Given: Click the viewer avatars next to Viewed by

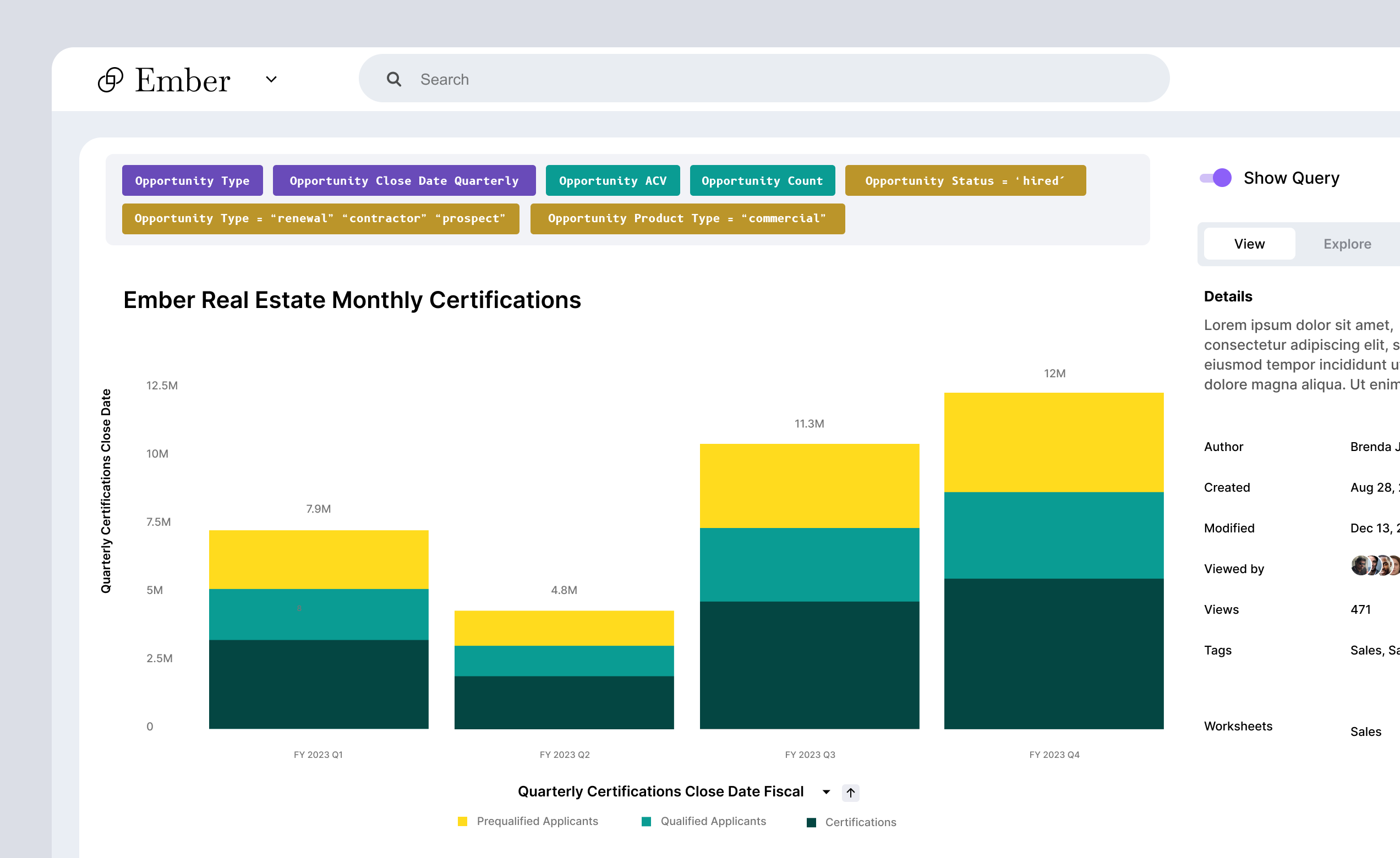Looking at the screenshot, I should [1375, 565].
